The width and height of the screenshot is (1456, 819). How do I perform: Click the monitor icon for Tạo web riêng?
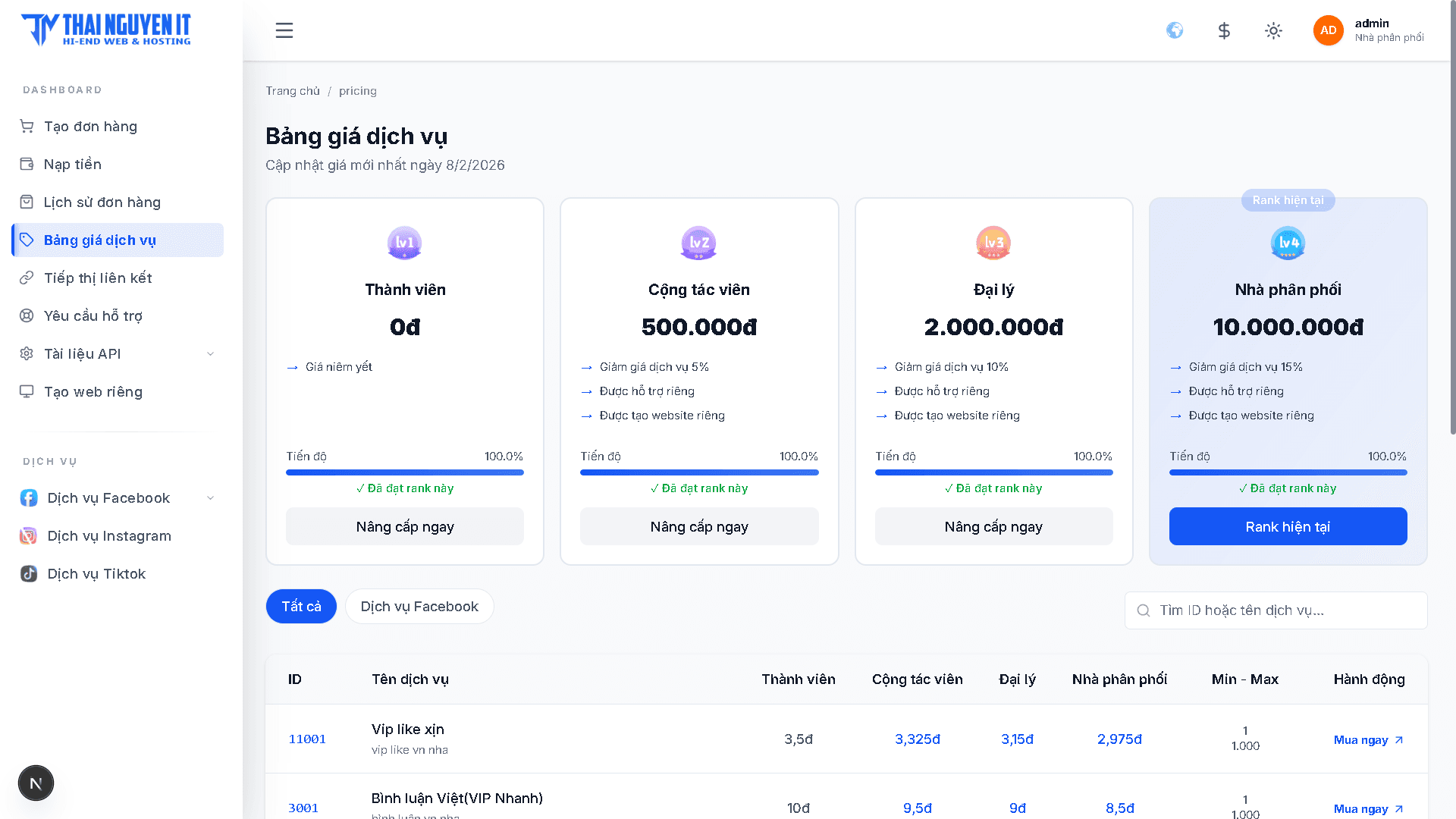(x=27, y=391)
